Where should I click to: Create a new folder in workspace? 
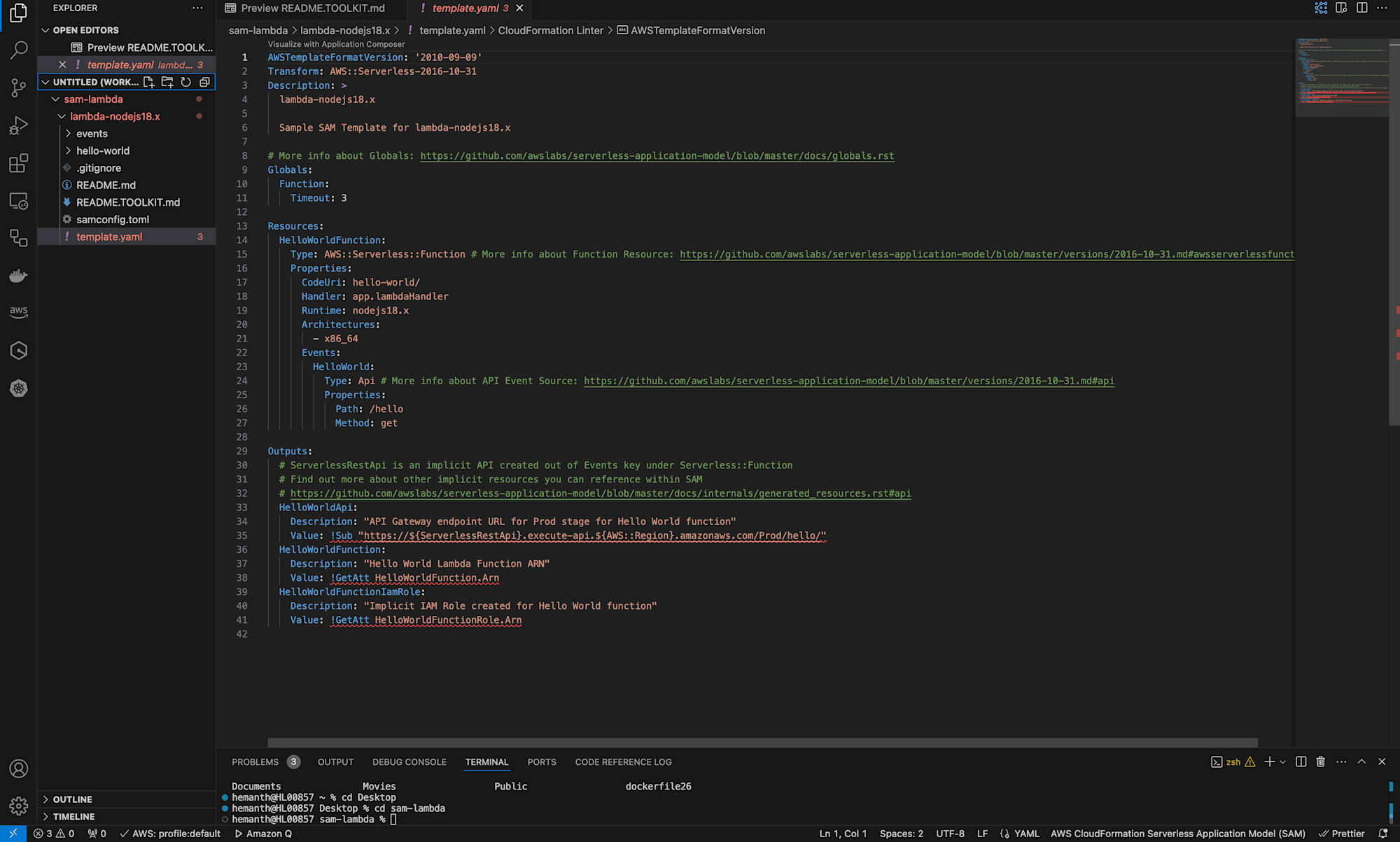point(167,82)
